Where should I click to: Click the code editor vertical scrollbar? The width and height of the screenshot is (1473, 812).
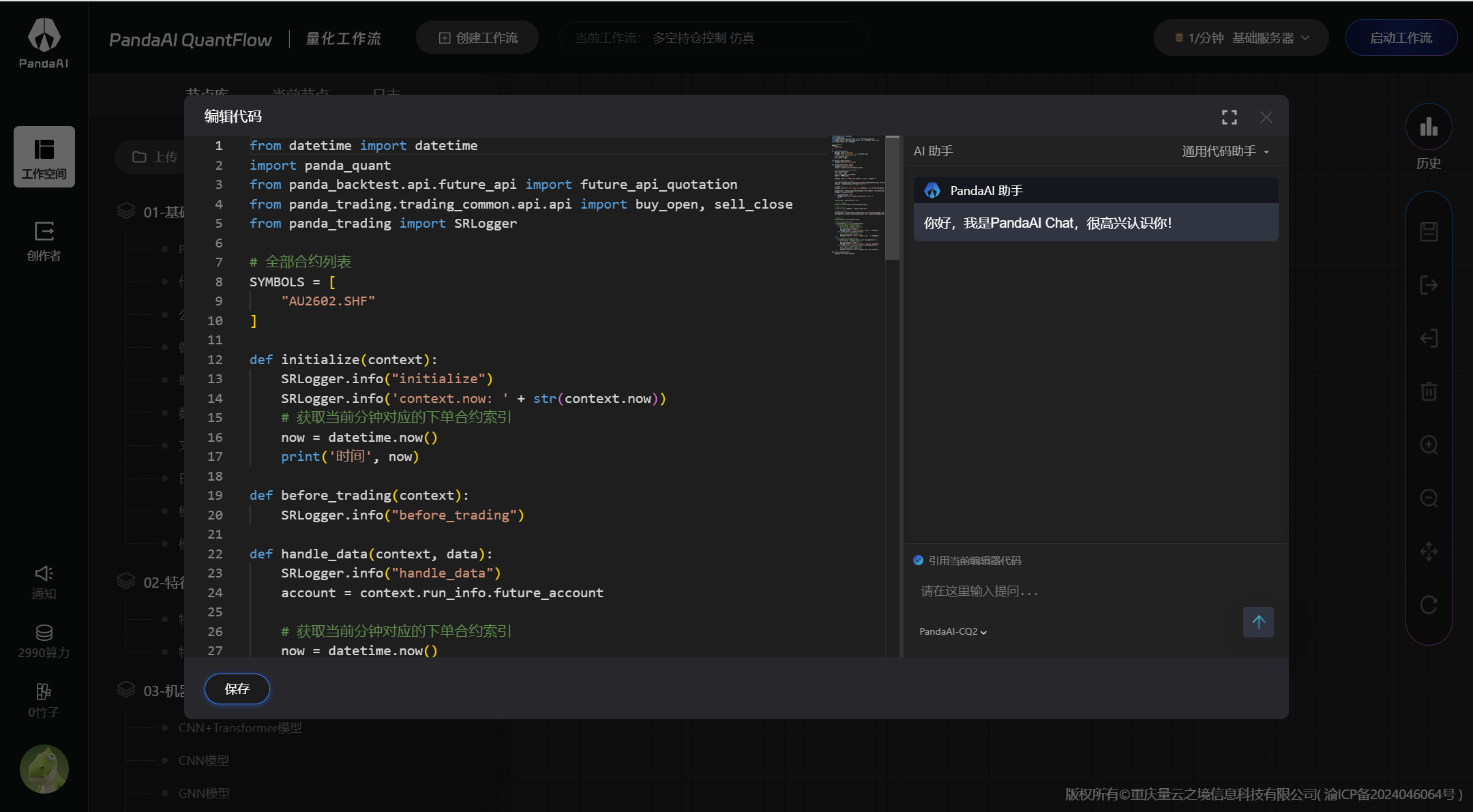892,198
